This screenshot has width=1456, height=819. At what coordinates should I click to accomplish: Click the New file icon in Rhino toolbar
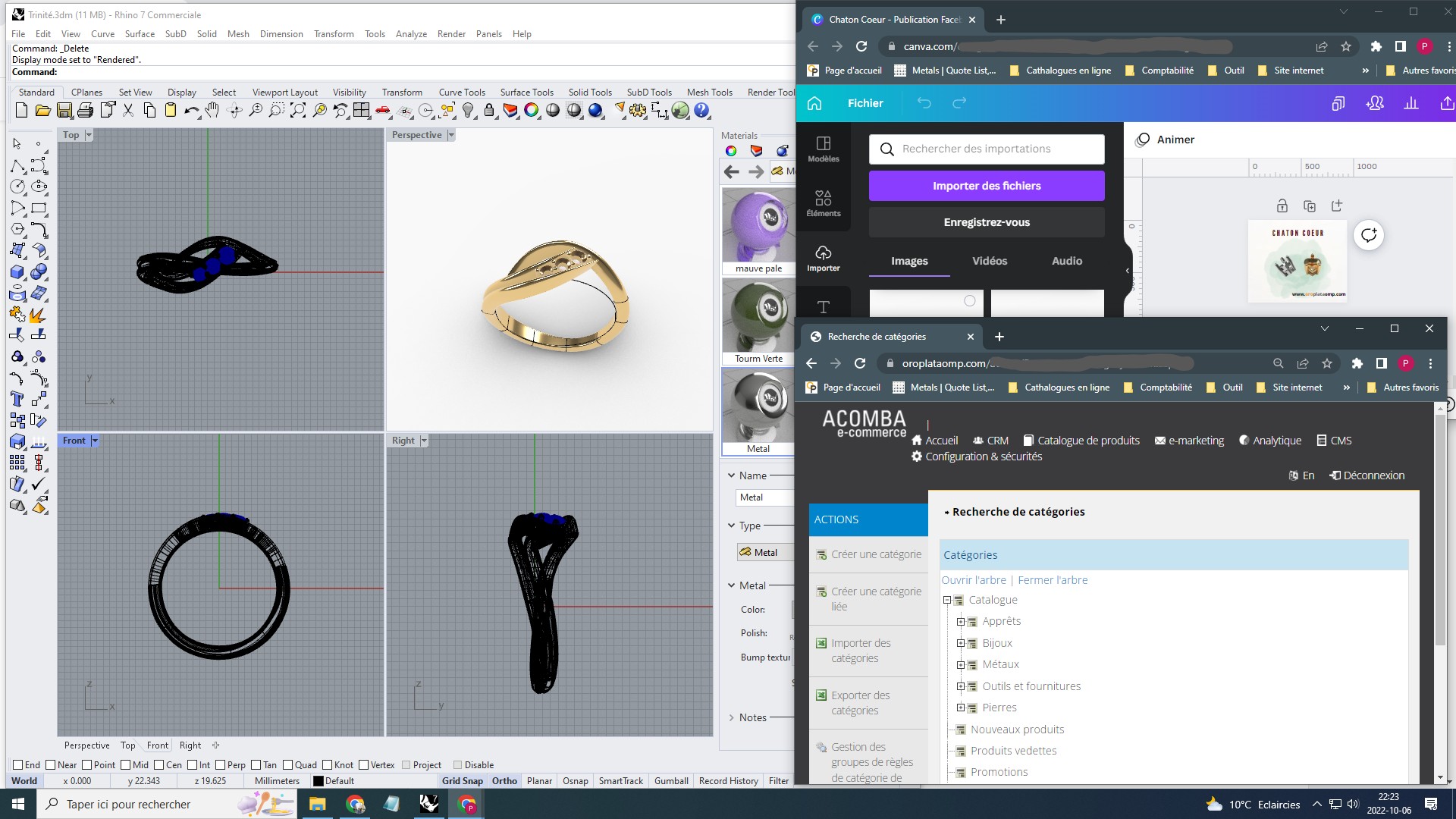coord(21,111)
